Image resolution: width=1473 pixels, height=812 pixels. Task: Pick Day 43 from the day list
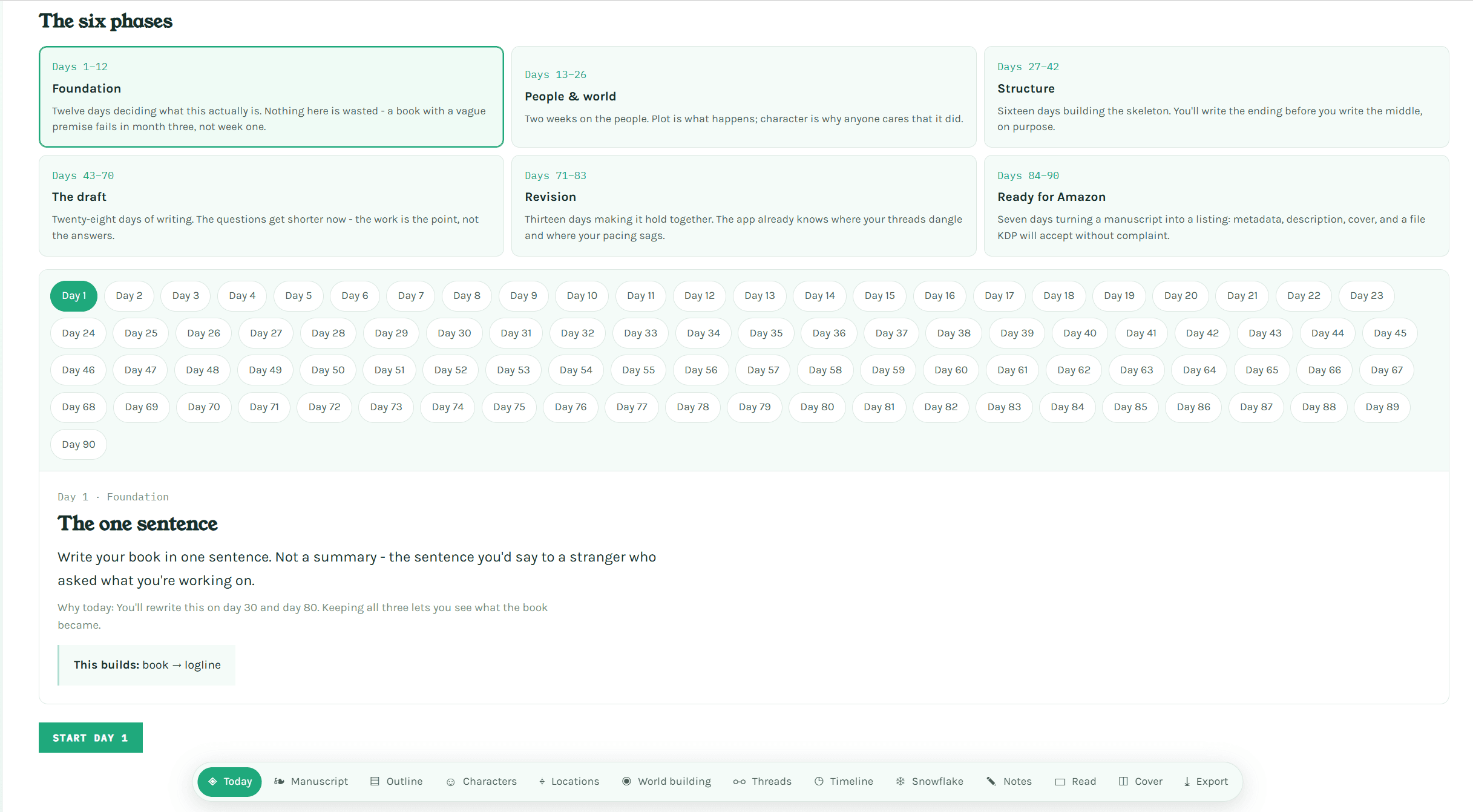point(1265,333)
